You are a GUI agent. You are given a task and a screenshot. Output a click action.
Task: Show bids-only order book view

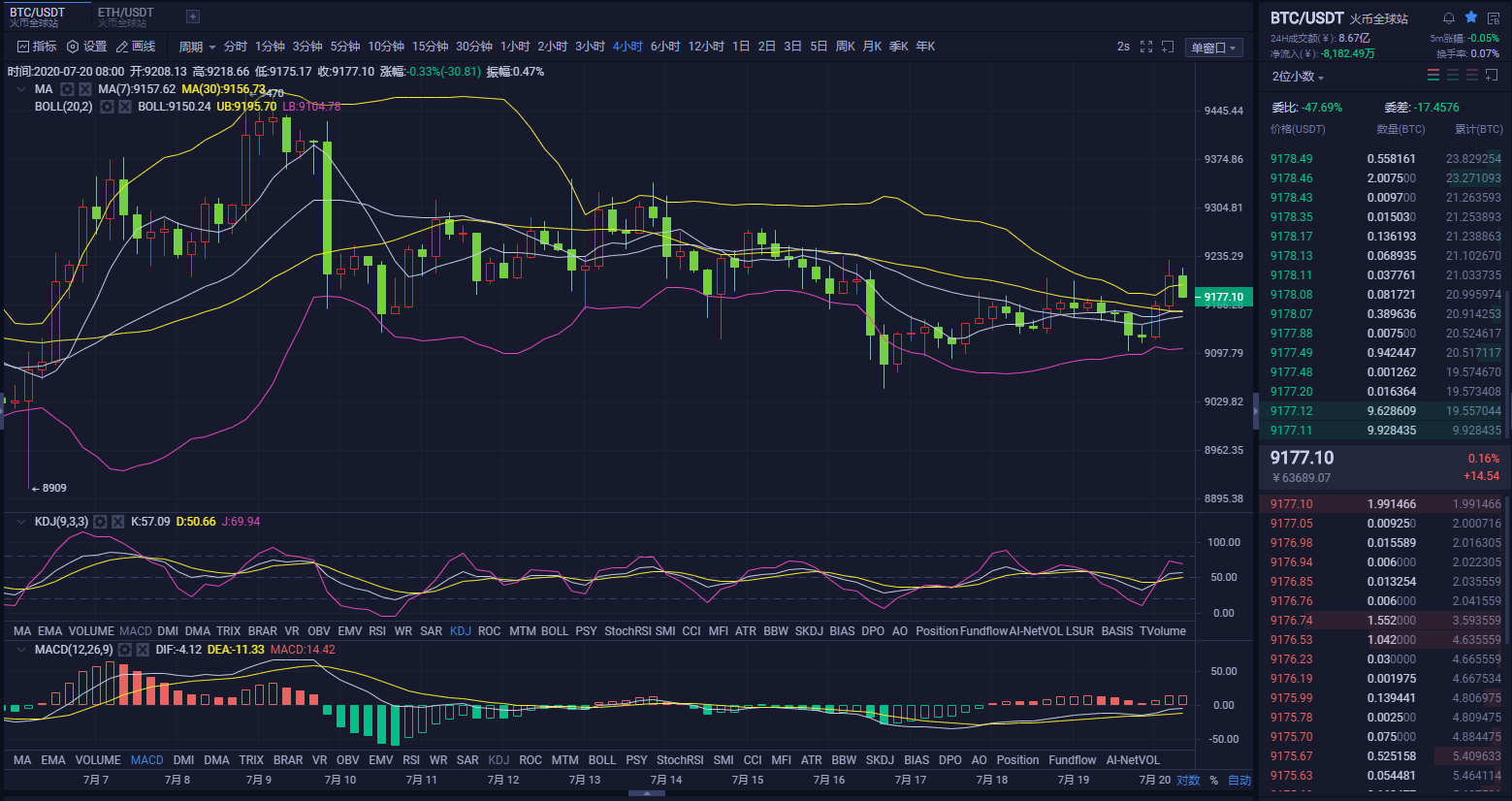(1453, 76)
